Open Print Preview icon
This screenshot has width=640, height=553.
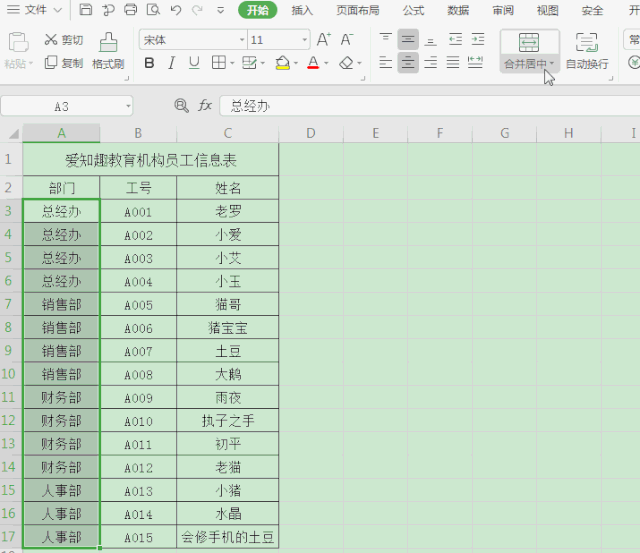(153, 9)
